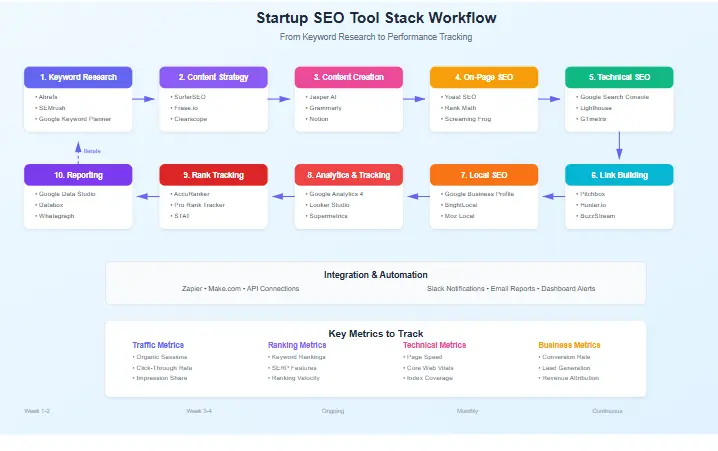Click the 'Notion' bullet item

[317, 119]
